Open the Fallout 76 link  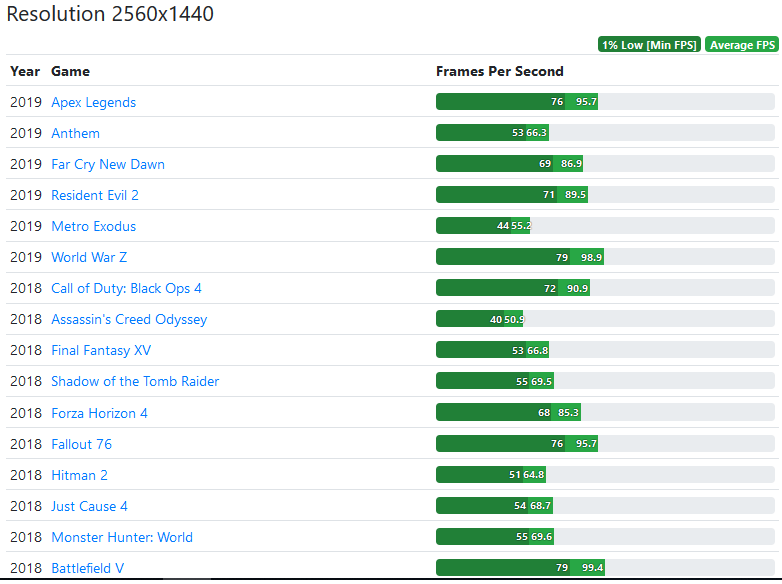(x=81, y=444)
